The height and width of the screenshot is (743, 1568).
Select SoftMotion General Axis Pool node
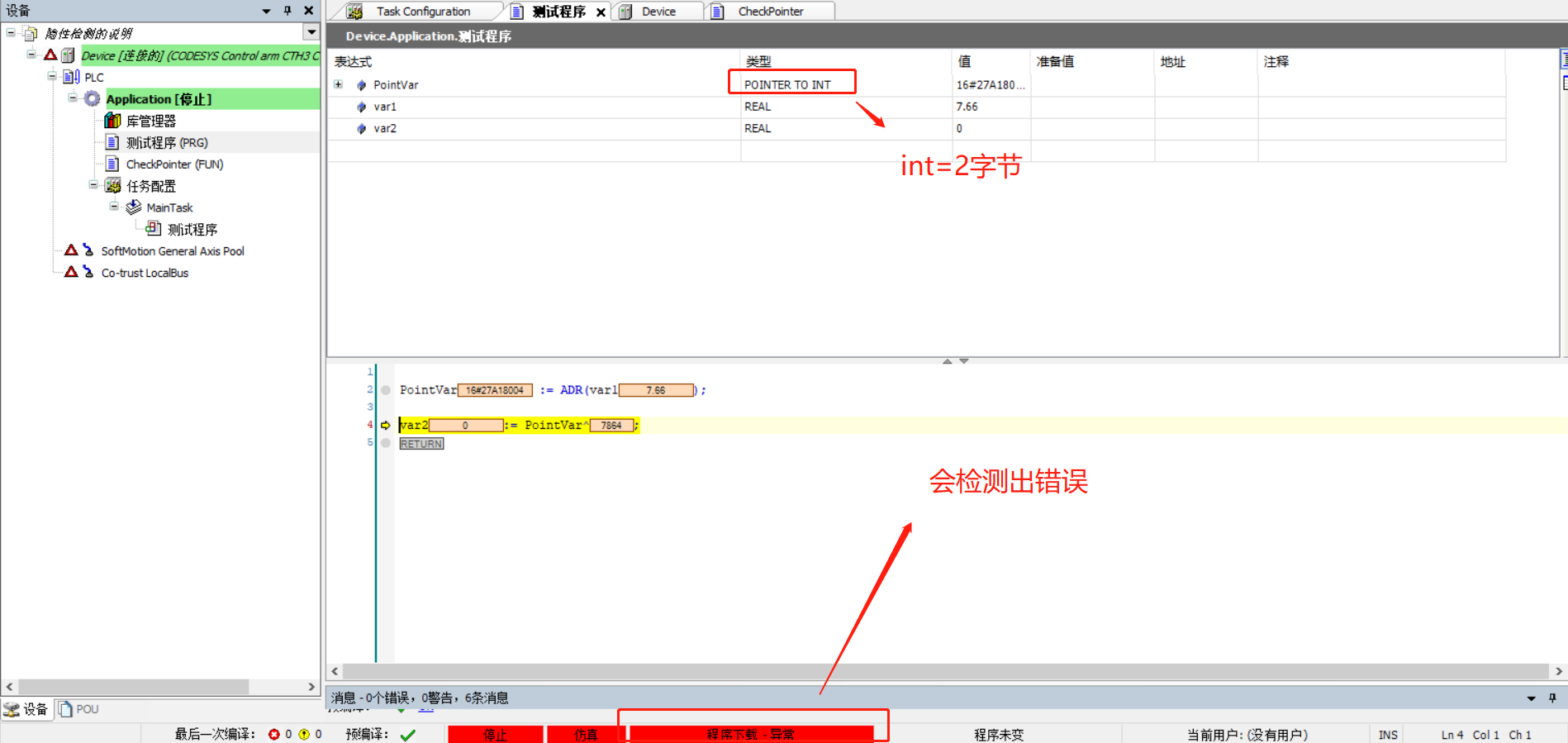pos(173,250)
